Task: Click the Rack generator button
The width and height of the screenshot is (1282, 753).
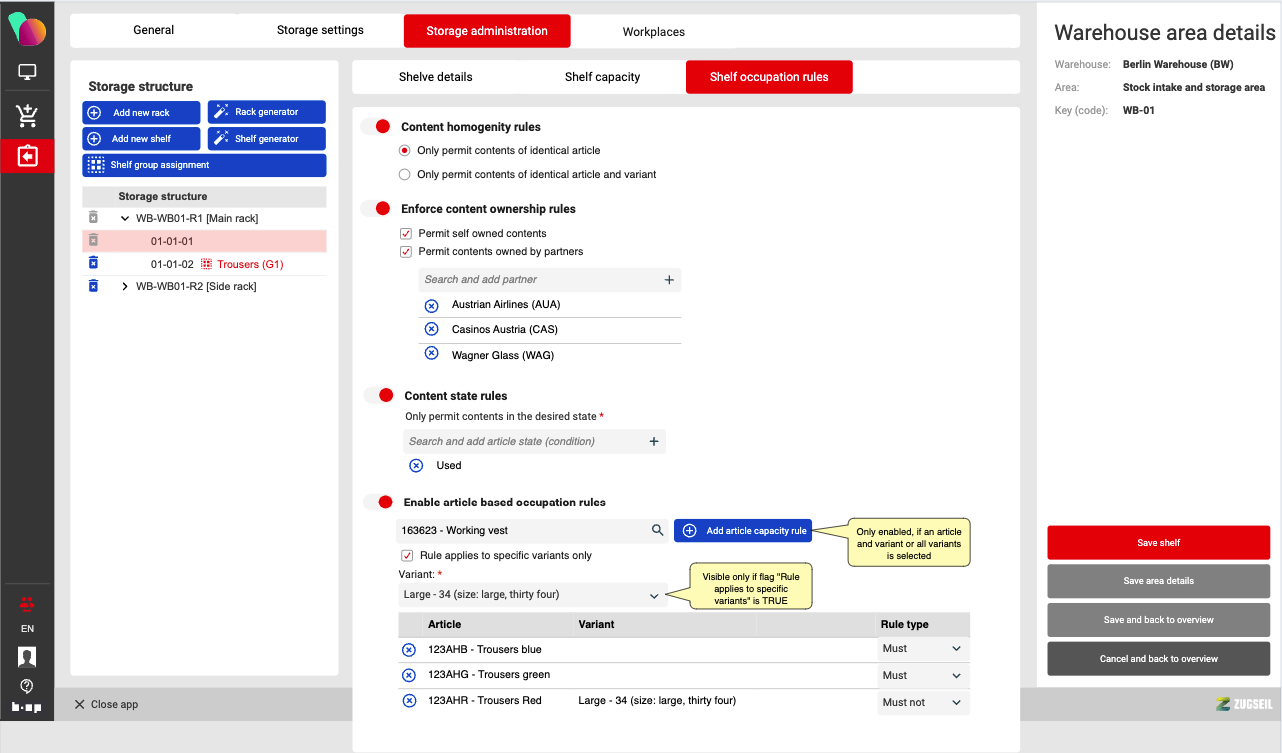Action: (x=266, y=112)
